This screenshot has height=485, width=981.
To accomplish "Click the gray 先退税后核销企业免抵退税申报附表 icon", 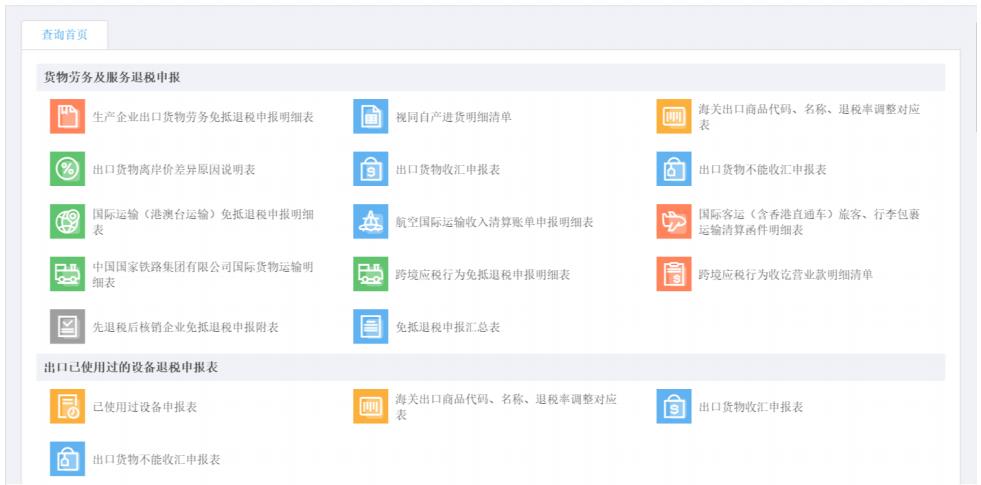I will click(x=67, y=326).
